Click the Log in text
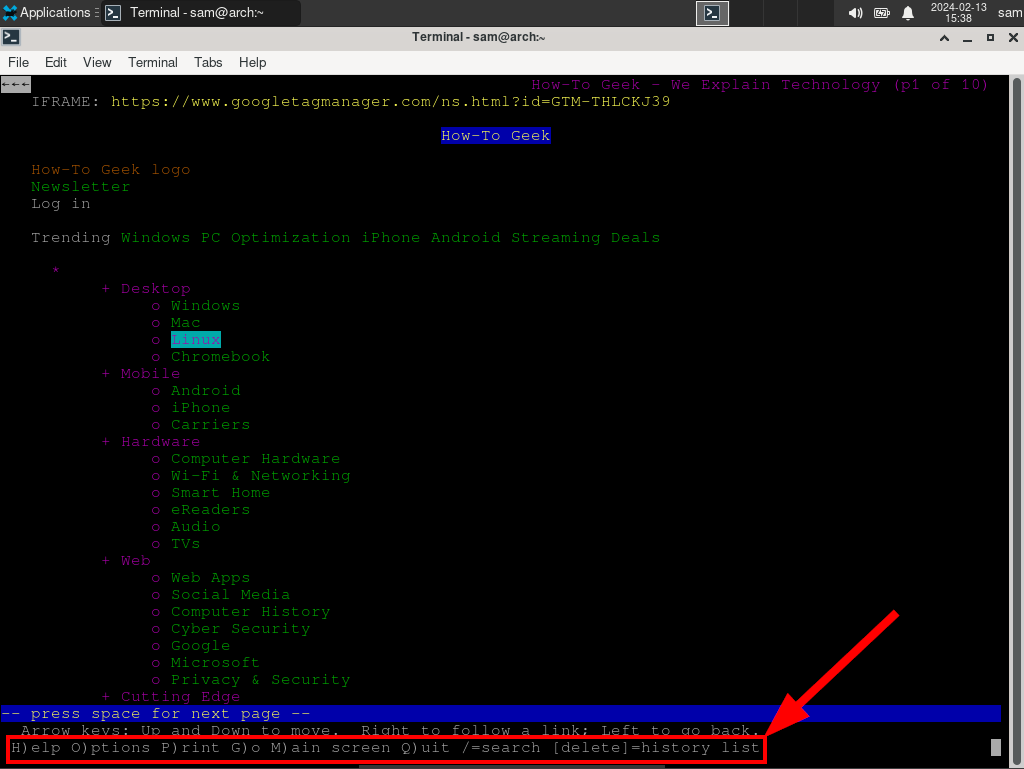Screen dimensions: 1024x769 pos(61,204)
